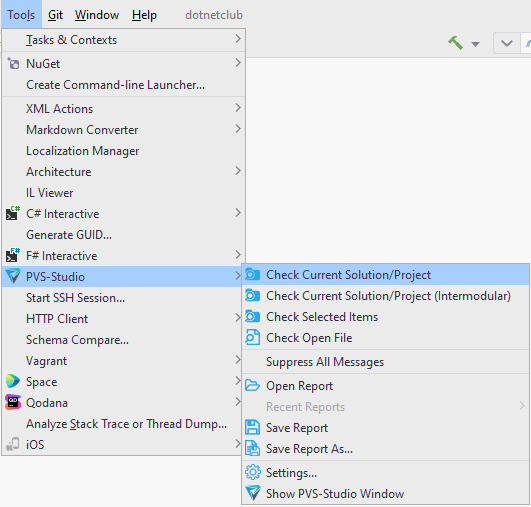Open the dropdown arrow beside the hammer
Image resolution: width=531 pixels, height=507 pixels.
pos(475,44)
